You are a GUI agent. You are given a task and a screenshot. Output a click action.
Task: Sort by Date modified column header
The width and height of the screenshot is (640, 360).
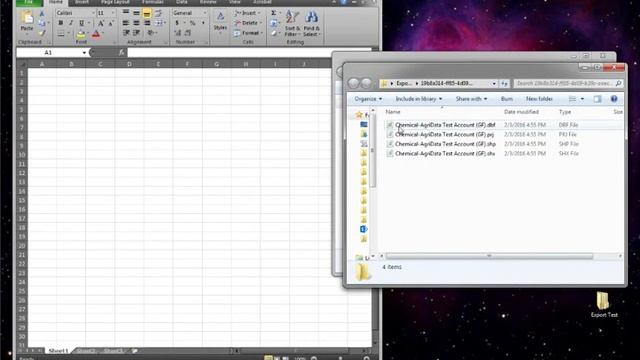(521, 112)
